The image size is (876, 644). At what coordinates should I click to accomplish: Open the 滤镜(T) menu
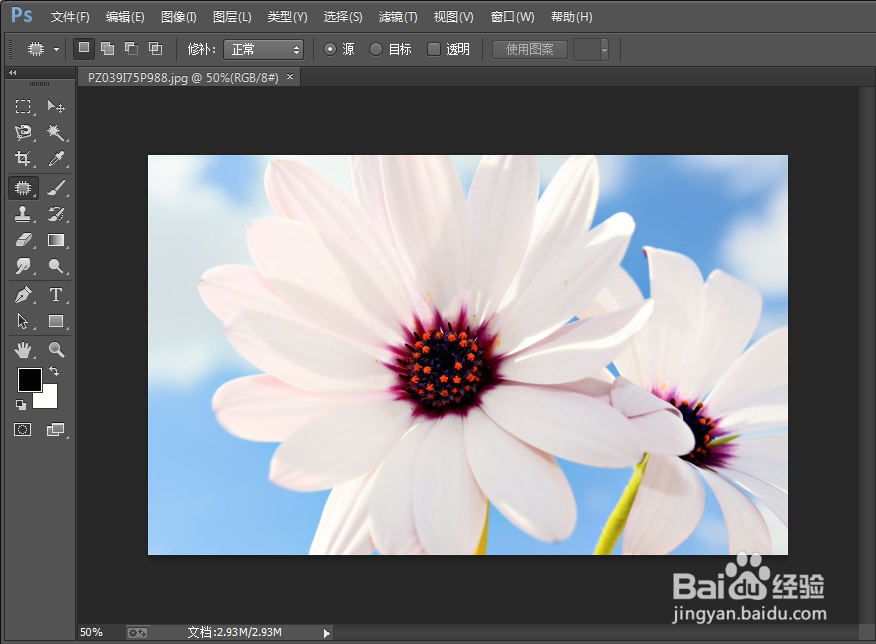point(398,17)
